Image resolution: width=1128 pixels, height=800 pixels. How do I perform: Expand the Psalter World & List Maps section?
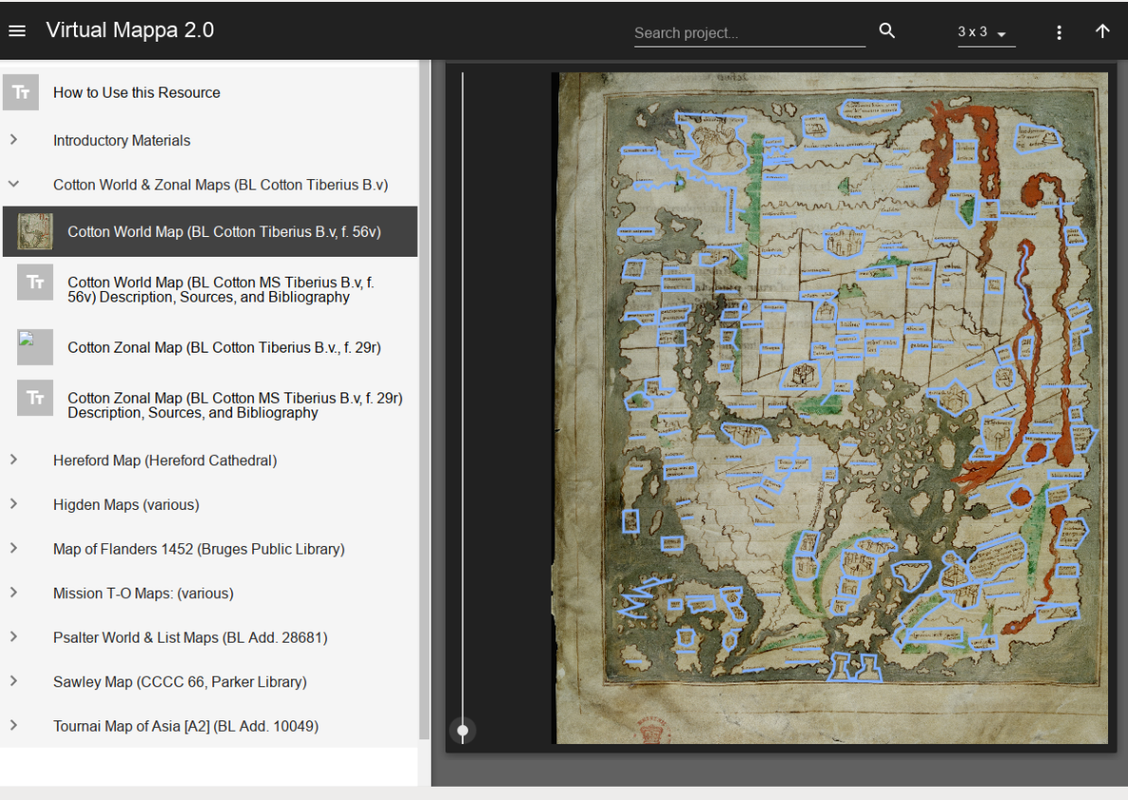[14, 637]
